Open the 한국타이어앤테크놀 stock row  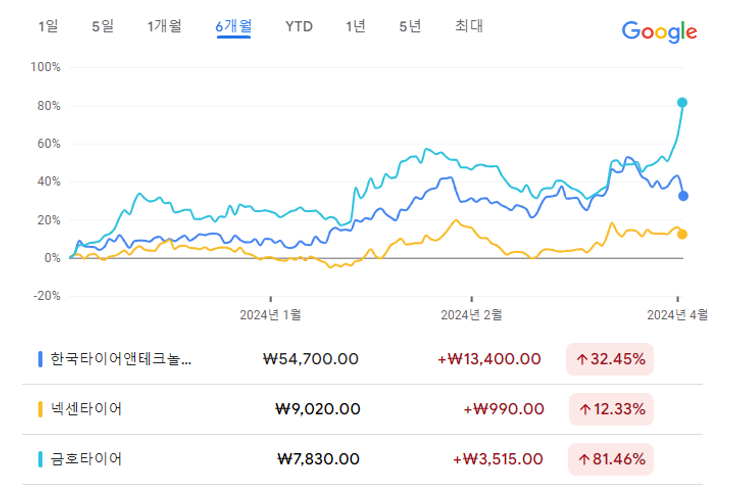click(362, 359)
